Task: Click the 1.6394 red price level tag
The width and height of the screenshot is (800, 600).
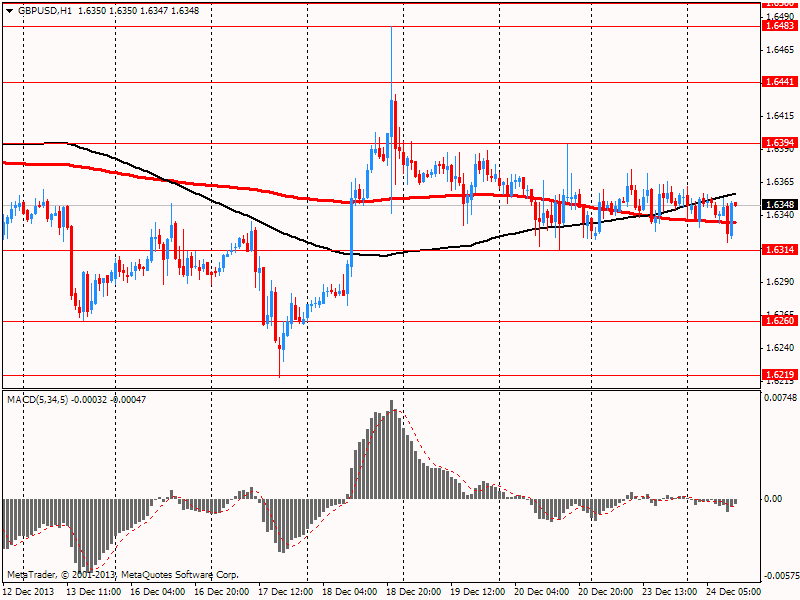Action: [x=779, y=143]
